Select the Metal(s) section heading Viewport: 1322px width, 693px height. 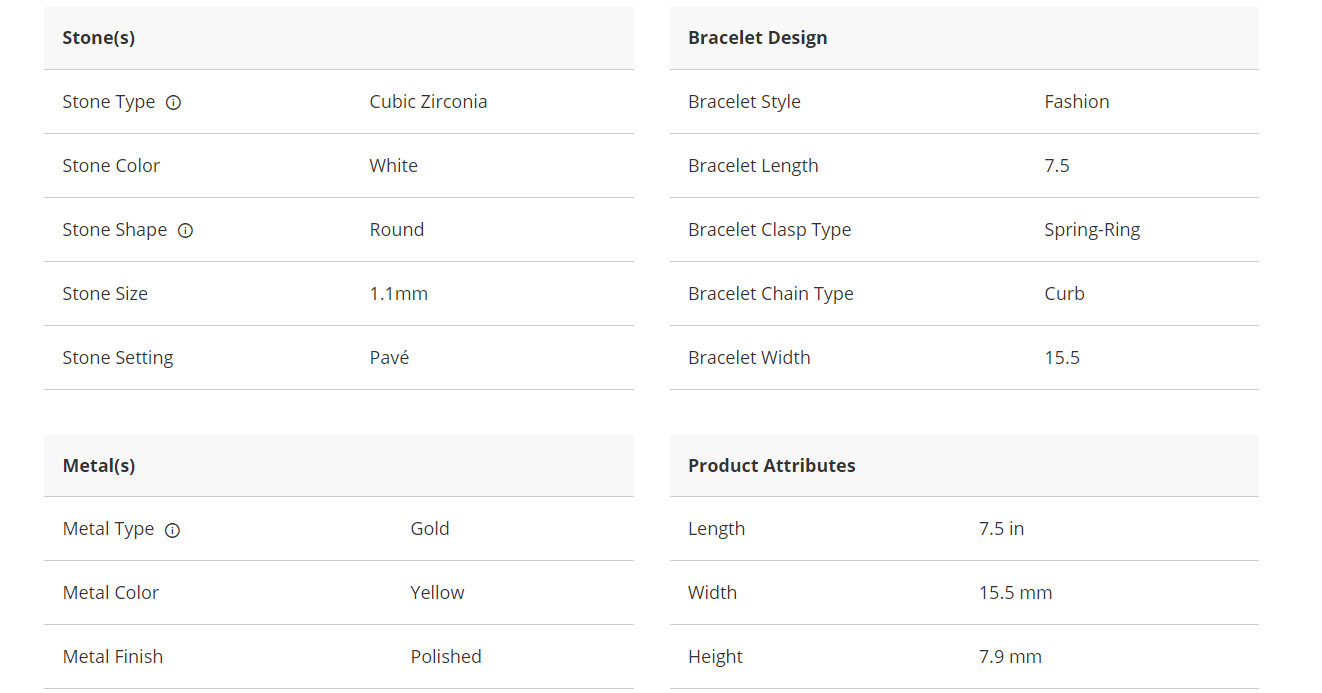coord(99,465)
